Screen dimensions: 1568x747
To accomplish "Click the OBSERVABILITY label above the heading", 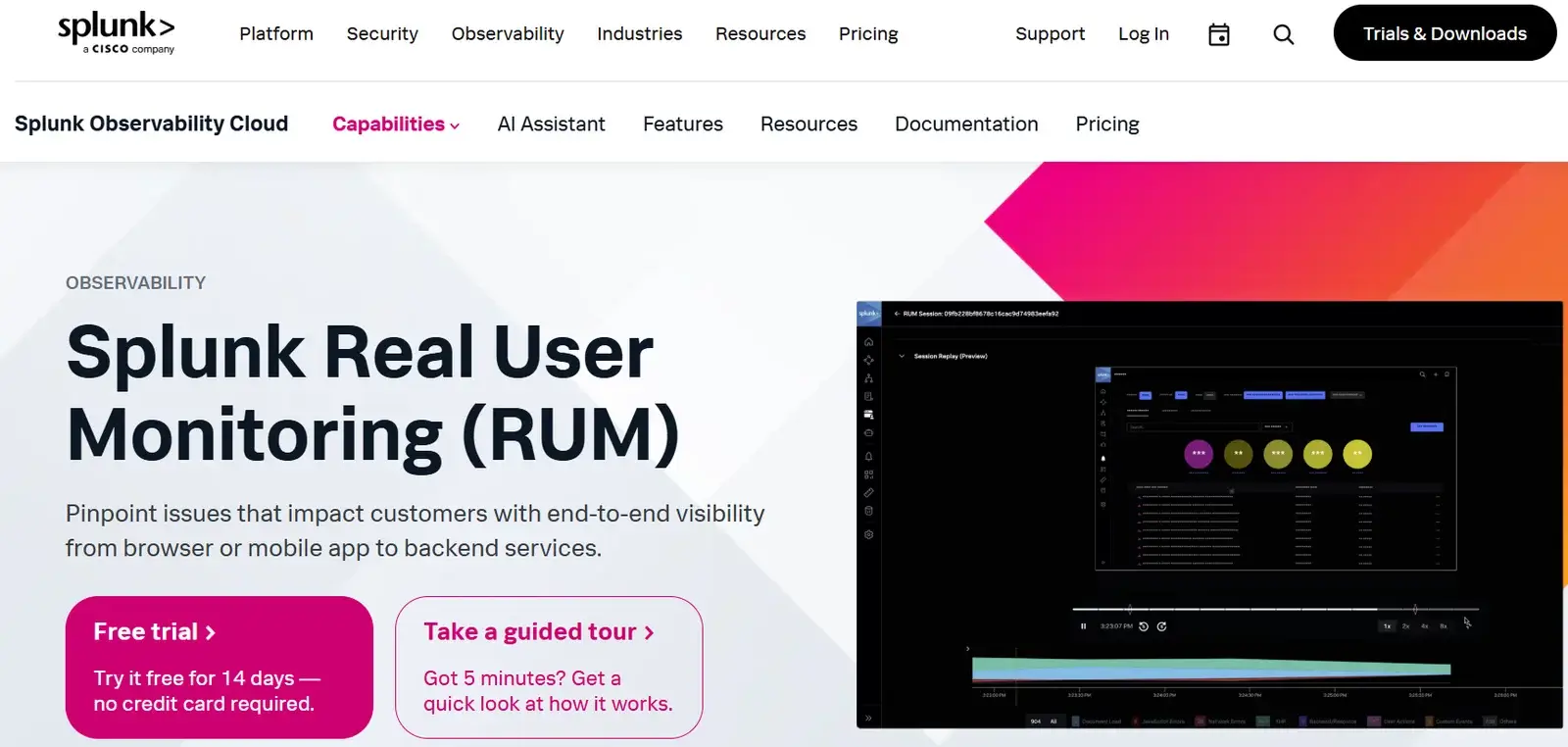I will tap(135, 283).
